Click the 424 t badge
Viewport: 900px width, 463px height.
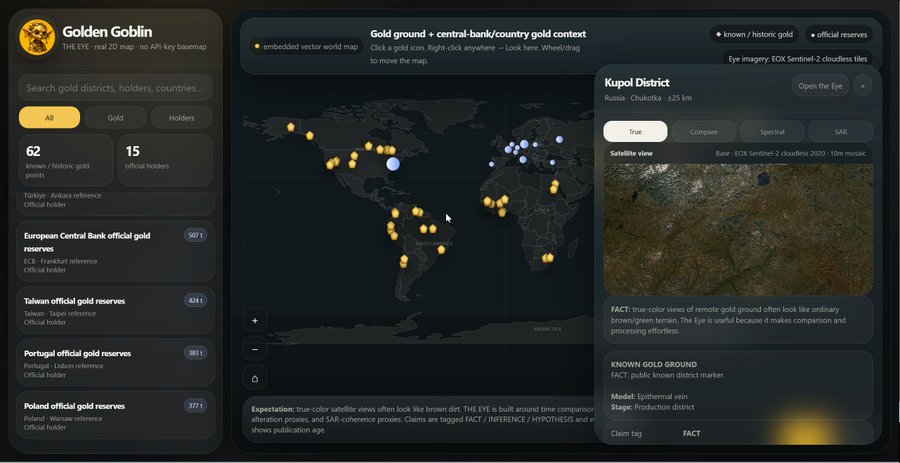point(196,300)
